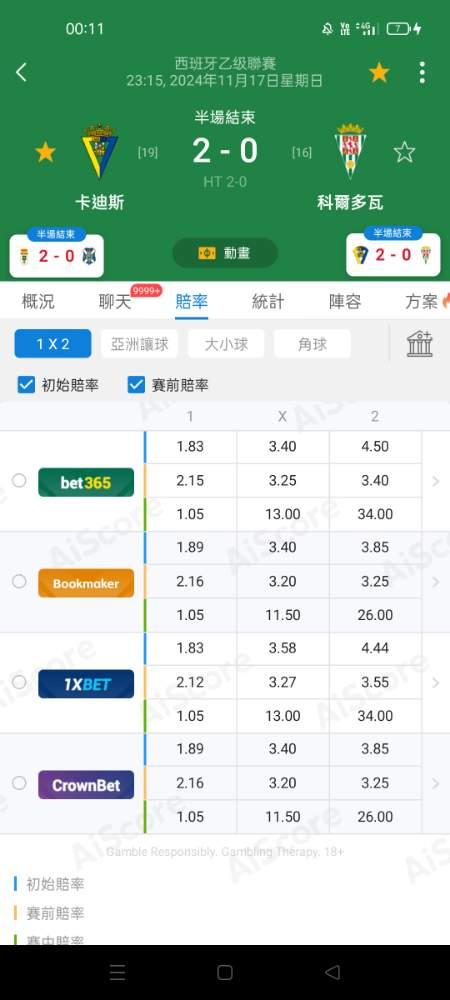The image size is (450, 1000).
Task: Open the left 2 - 0 match card
Action: click(57, 253)
